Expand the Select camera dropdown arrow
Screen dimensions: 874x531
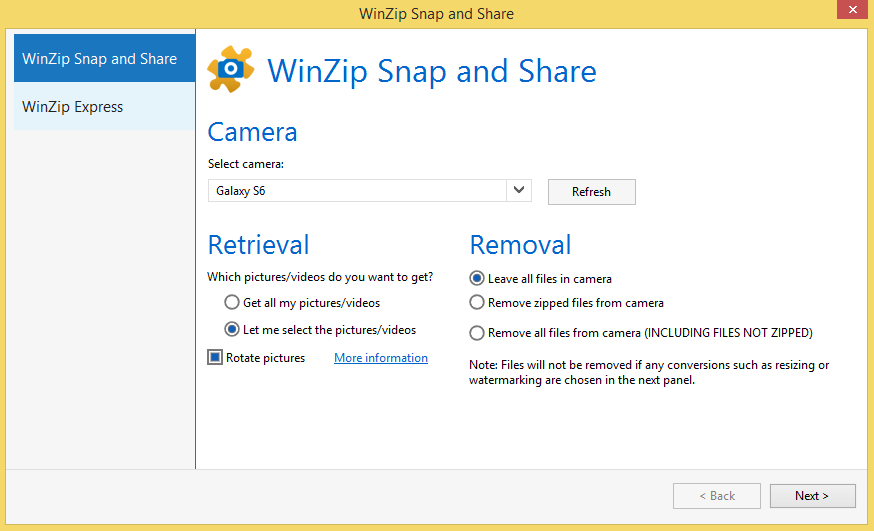[518, 190]
